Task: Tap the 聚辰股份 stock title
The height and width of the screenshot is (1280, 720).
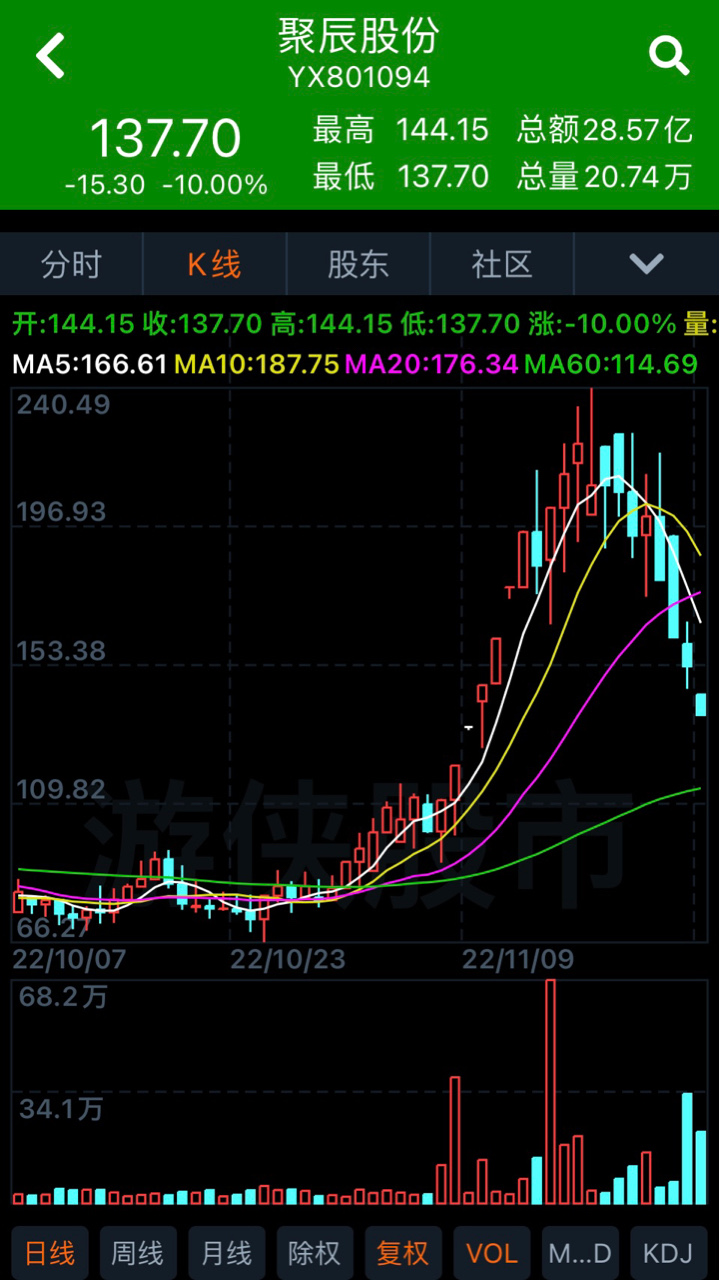Action: point(359,36)
